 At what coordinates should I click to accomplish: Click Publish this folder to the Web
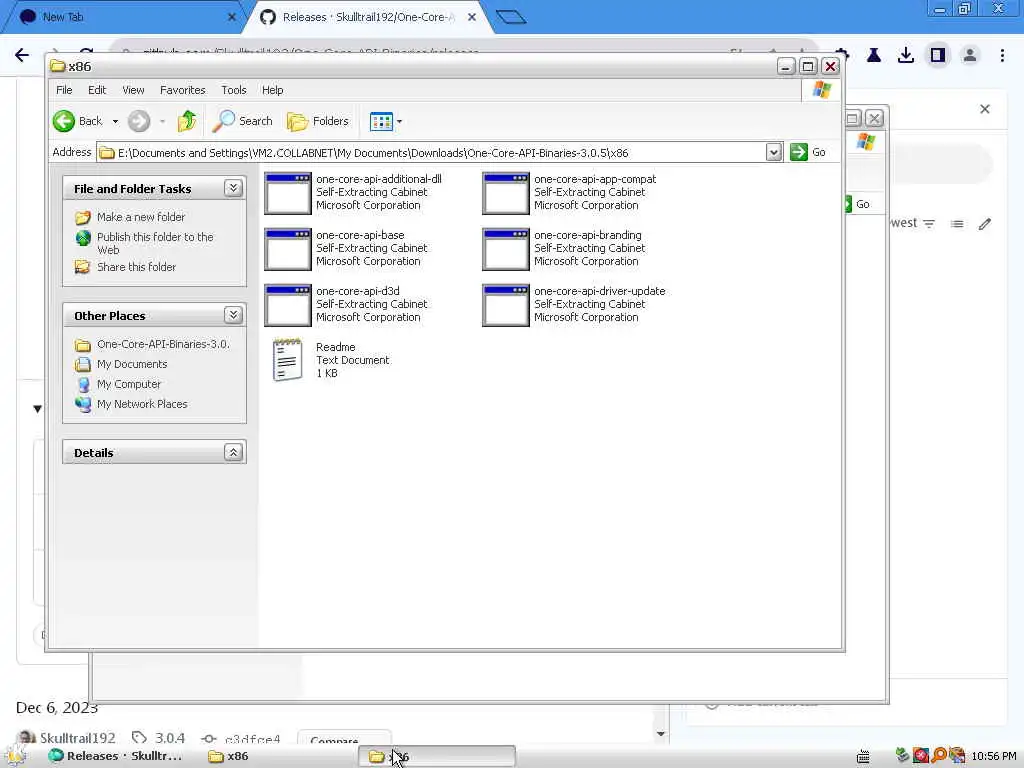155,243
